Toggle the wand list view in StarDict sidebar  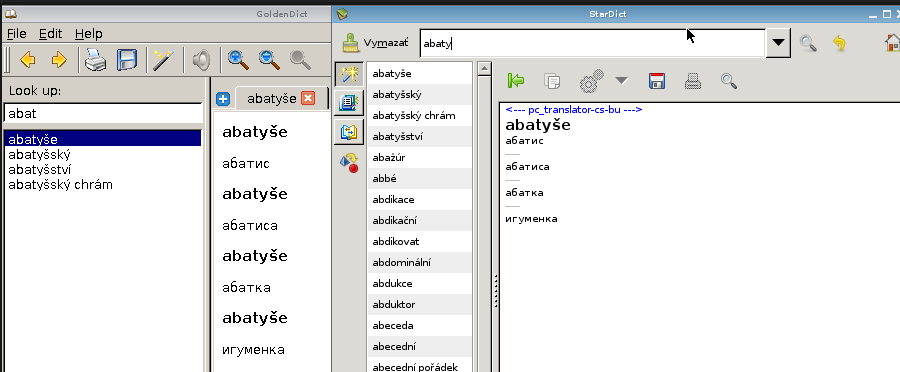(349, 75)
